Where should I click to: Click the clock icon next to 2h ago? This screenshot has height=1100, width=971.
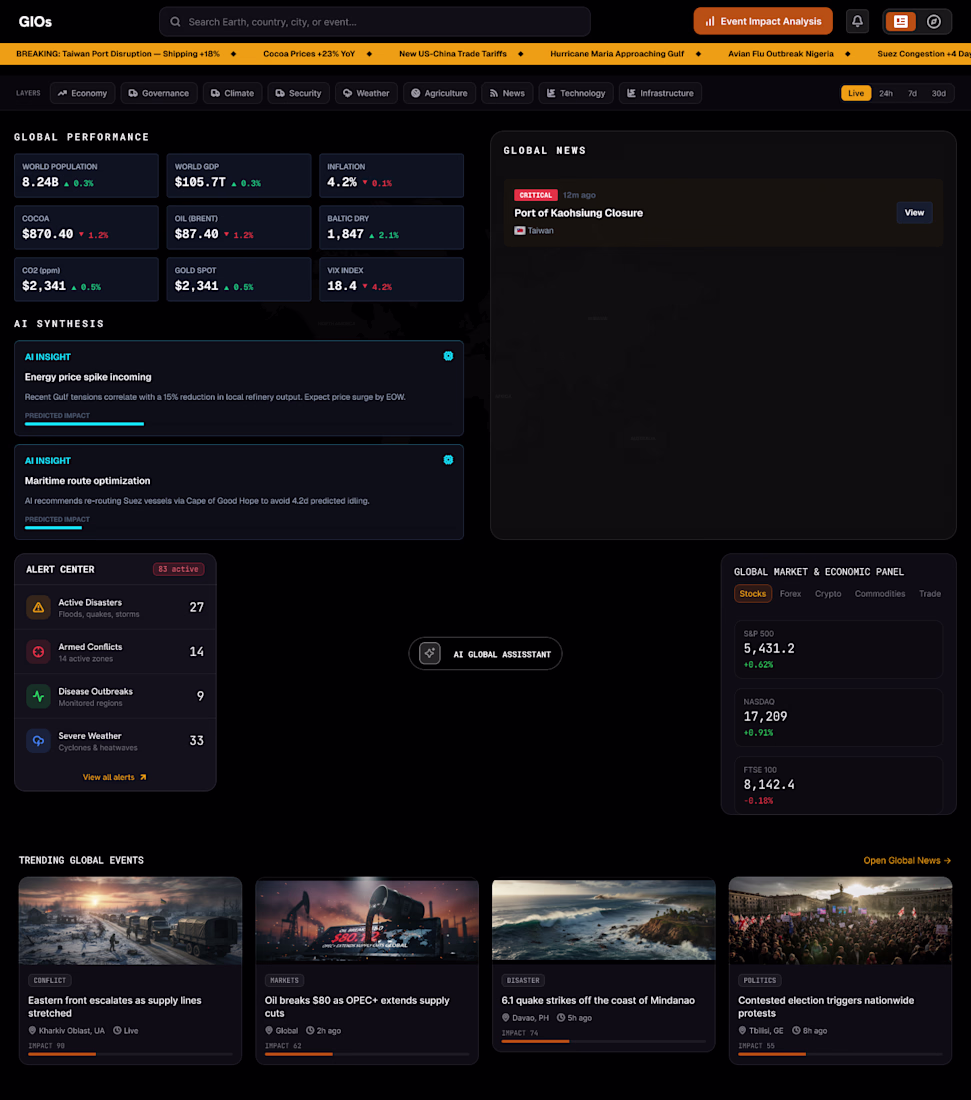[x=310, y=1031]
